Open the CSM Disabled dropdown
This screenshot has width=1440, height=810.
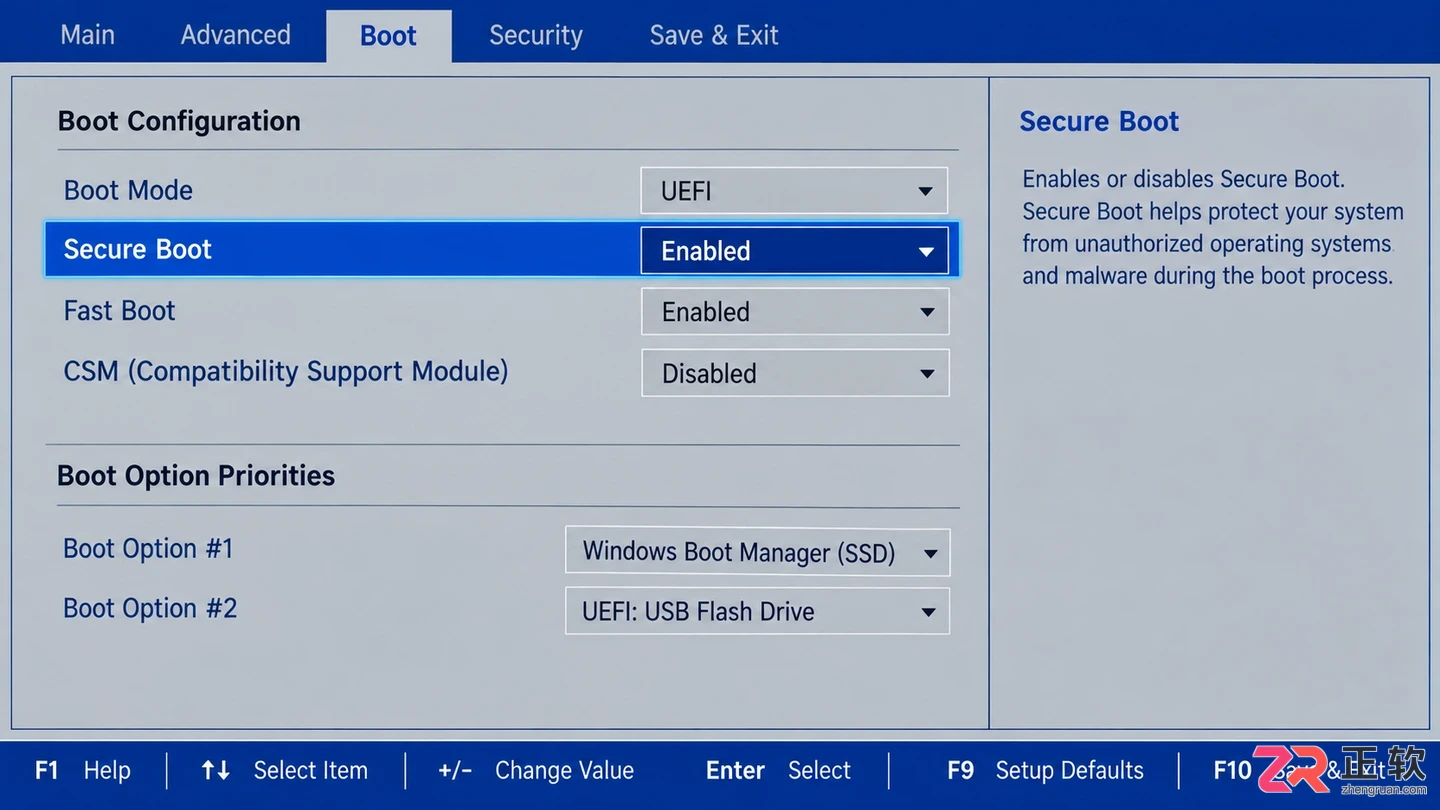[794, 373]
